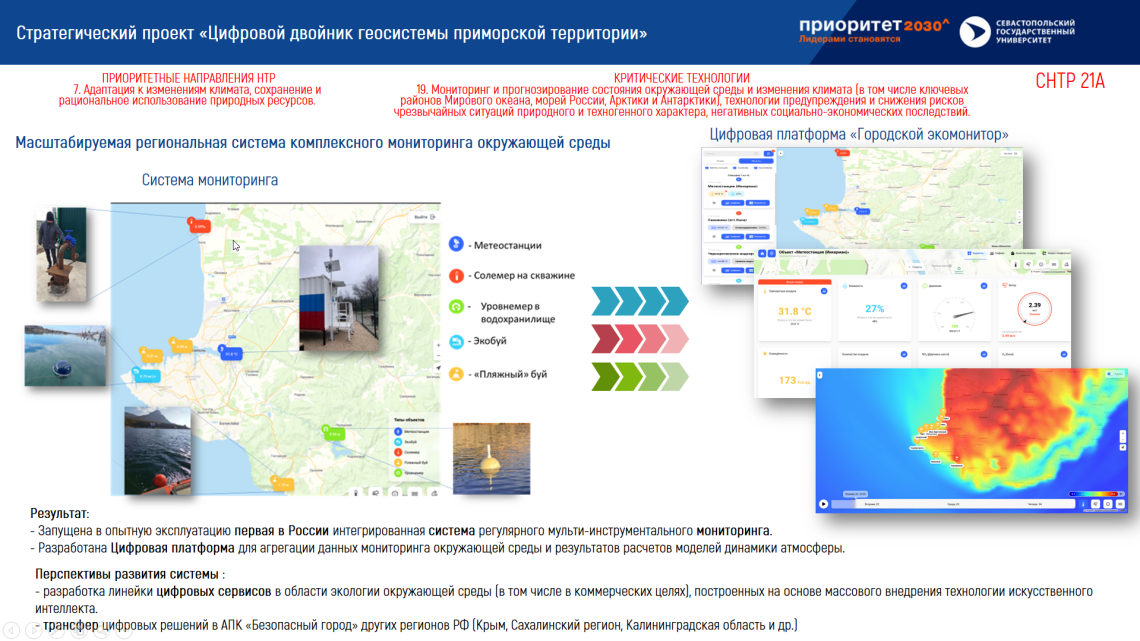
Task: Click the meteostation photo thumbnail on map
Action: point(339,298)
